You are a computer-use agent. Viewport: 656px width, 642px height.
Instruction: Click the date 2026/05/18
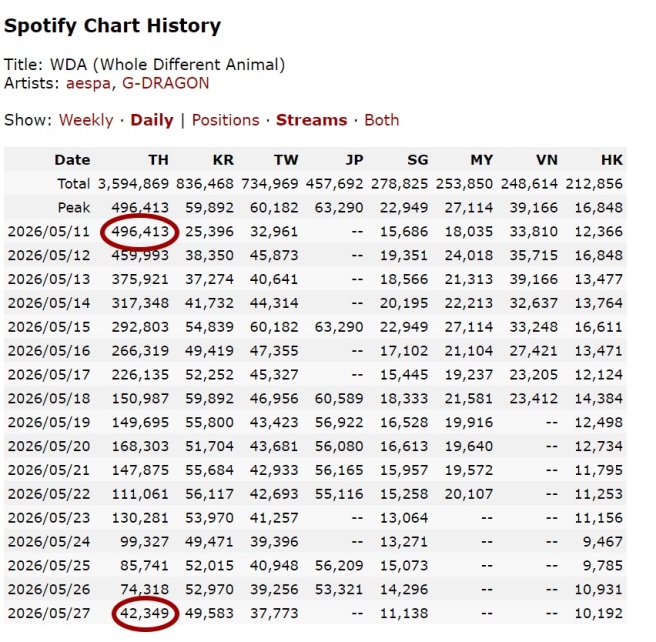[49, 398]
